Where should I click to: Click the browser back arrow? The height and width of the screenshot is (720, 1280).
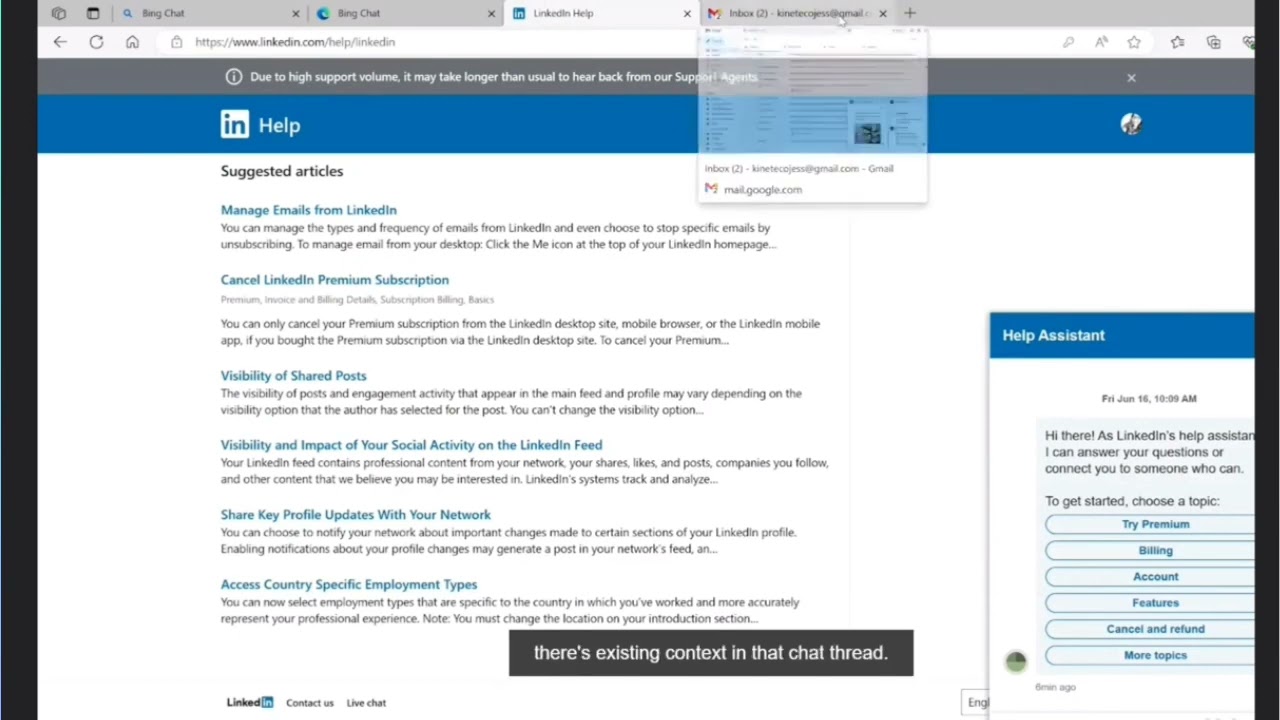[x=60, y=42]
